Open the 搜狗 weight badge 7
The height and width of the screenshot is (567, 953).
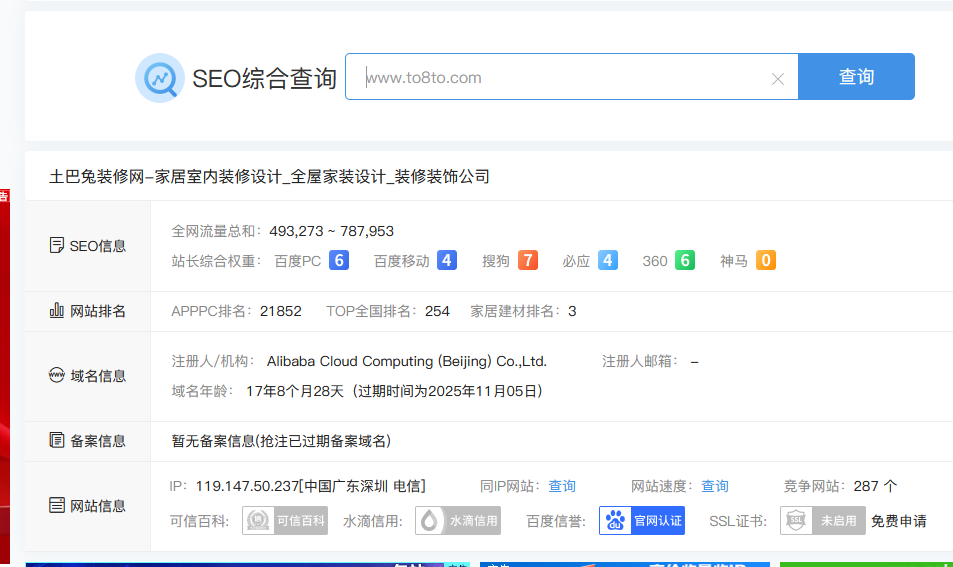pyautogui.click(x=528, y=260)
